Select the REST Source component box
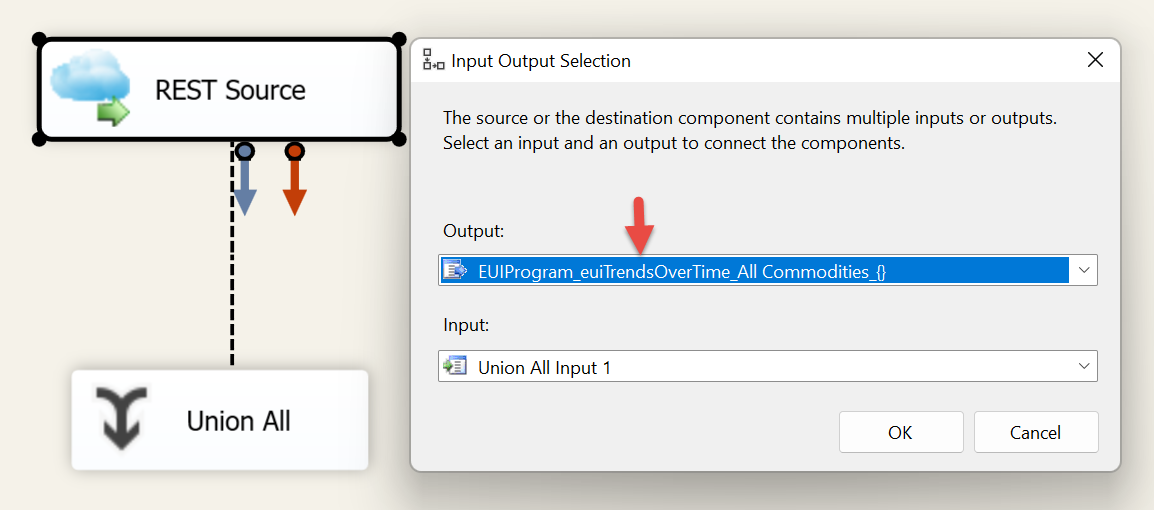Image resolution: width=1154 pixels, height=510 pixels. pyautogui.click(x=219, y=90)
